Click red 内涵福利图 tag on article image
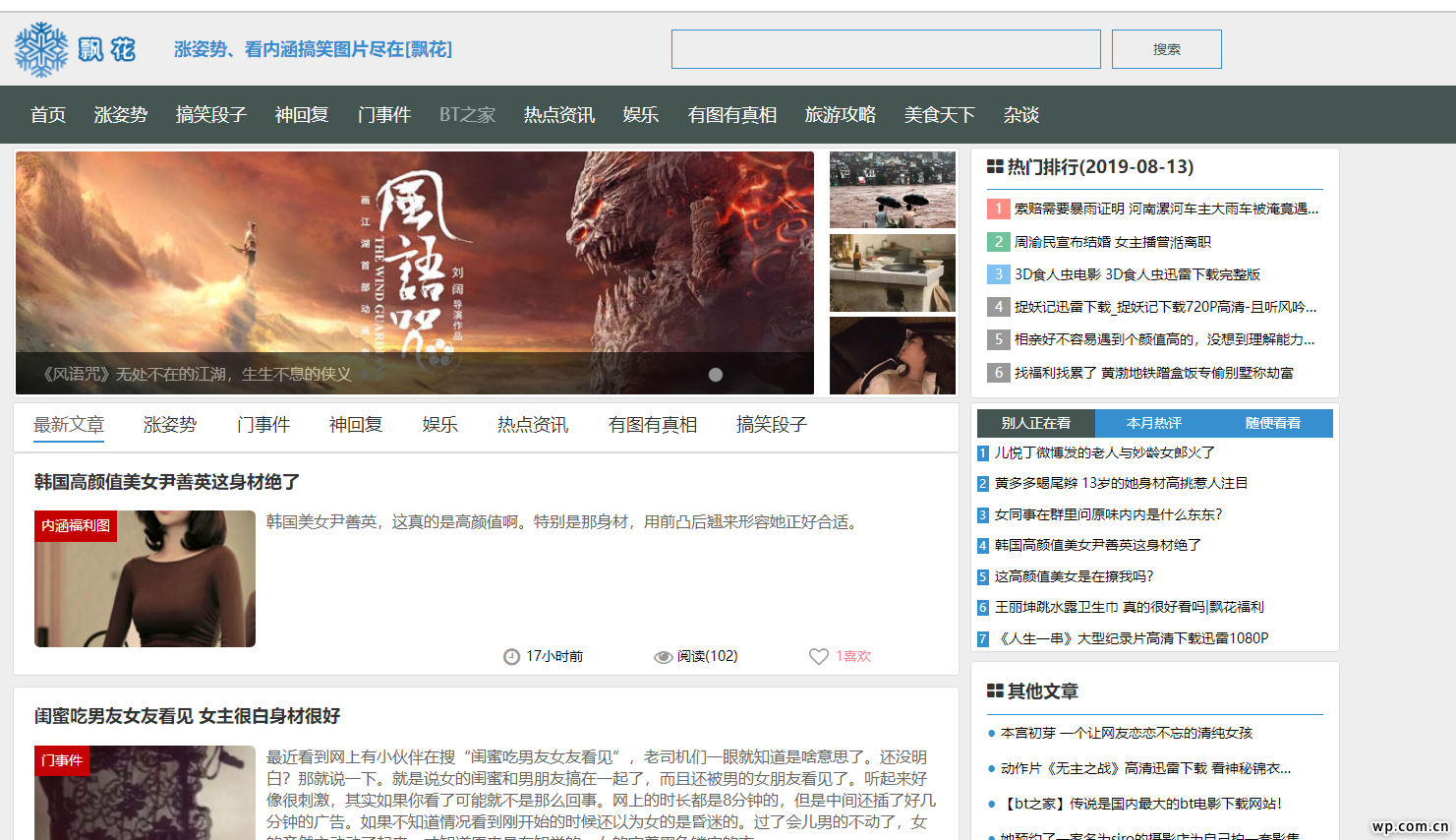Image resolution: width=1456 pixels, height=840 pixels. click(x=76, y=526)
